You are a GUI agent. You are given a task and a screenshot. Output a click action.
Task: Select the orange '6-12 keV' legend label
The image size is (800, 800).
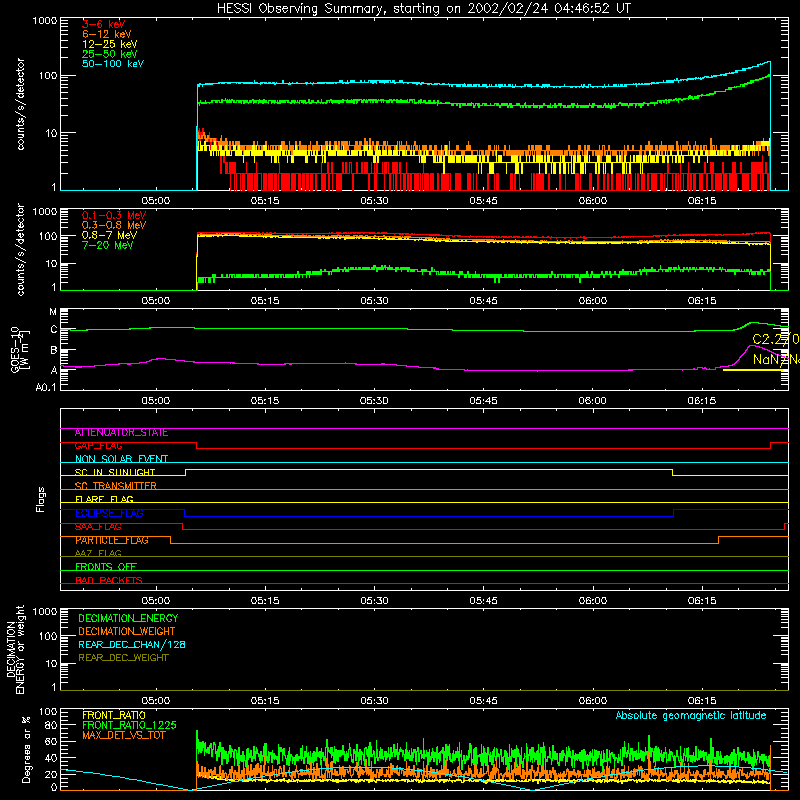pos(107,34)
